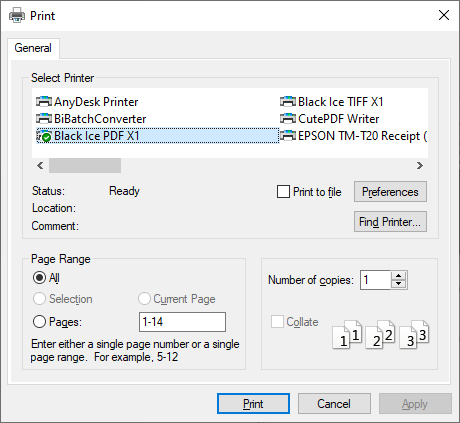Switch to the General tab
The image size is (460, 423).
tap(33, 48)
